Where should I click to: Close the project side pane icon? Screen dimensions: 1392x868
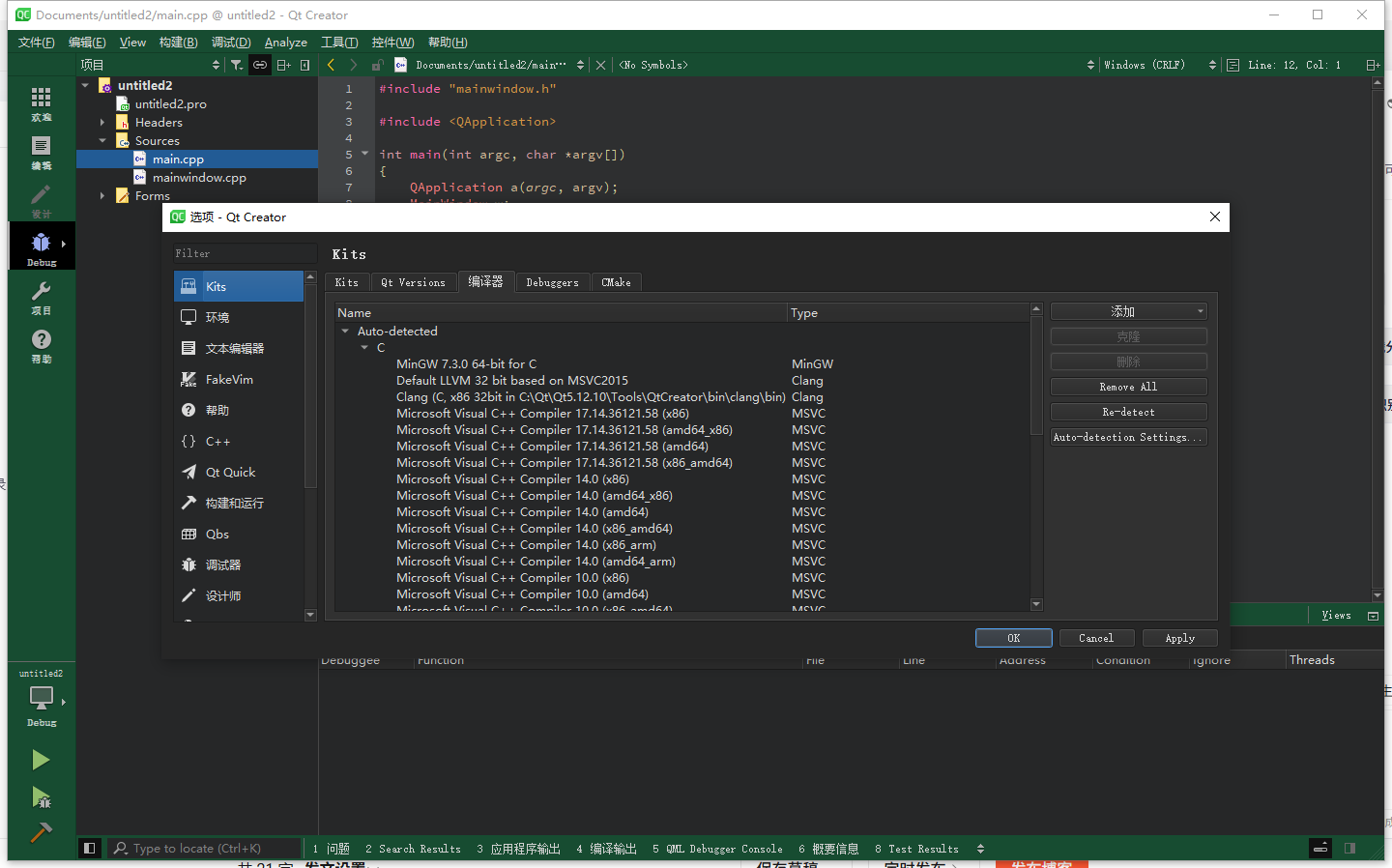305,65
